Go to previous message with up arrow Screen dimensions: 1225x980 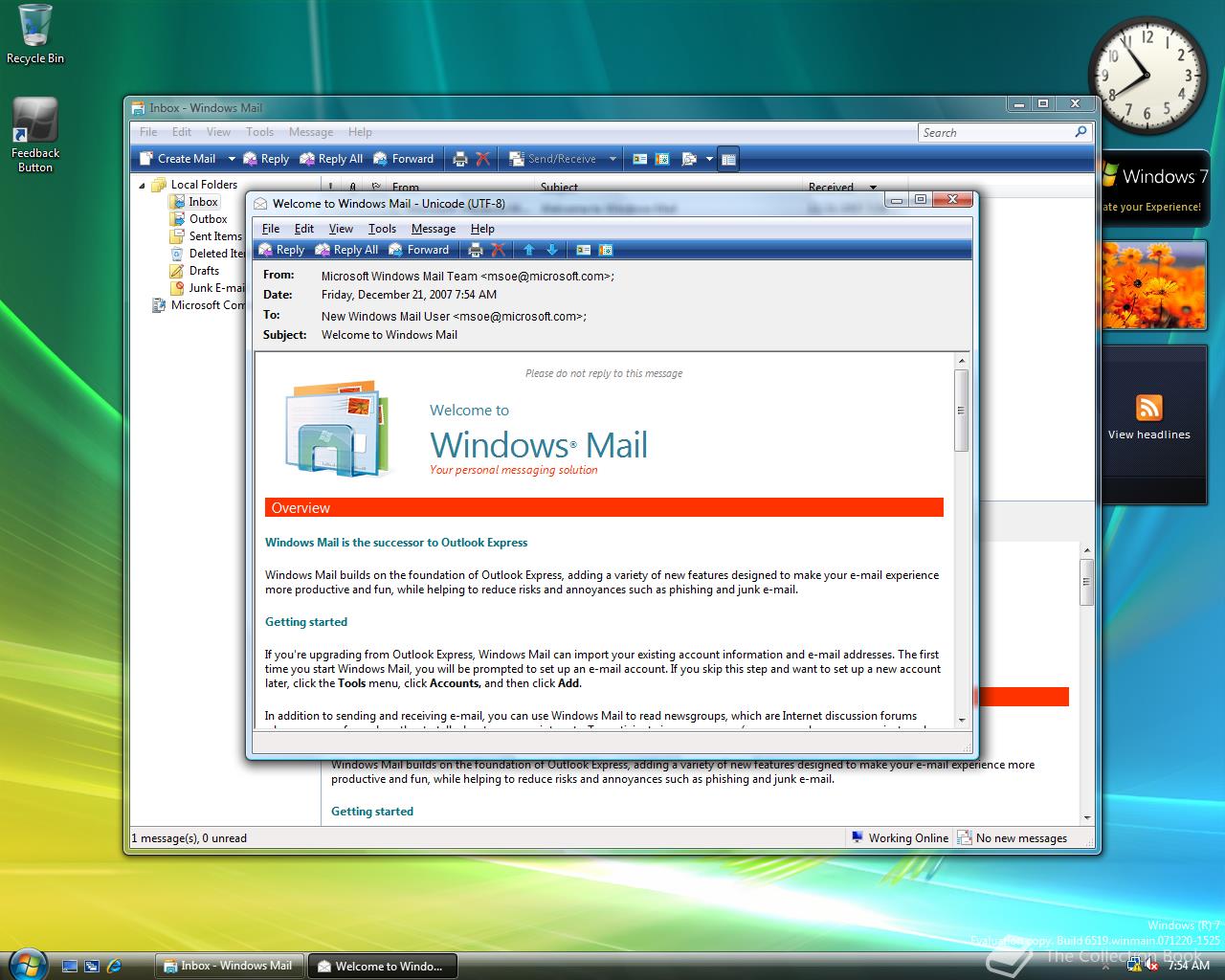pyautogui.click(x=529, y=250)
